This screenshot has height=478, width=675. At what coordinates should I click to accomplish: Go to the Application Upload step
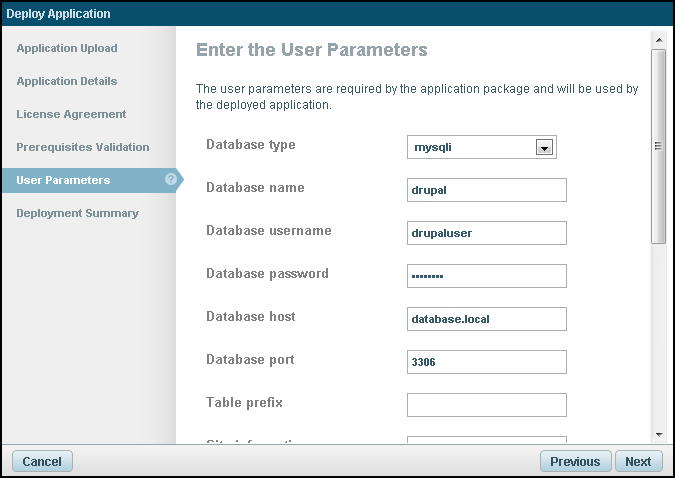[67, 48]
